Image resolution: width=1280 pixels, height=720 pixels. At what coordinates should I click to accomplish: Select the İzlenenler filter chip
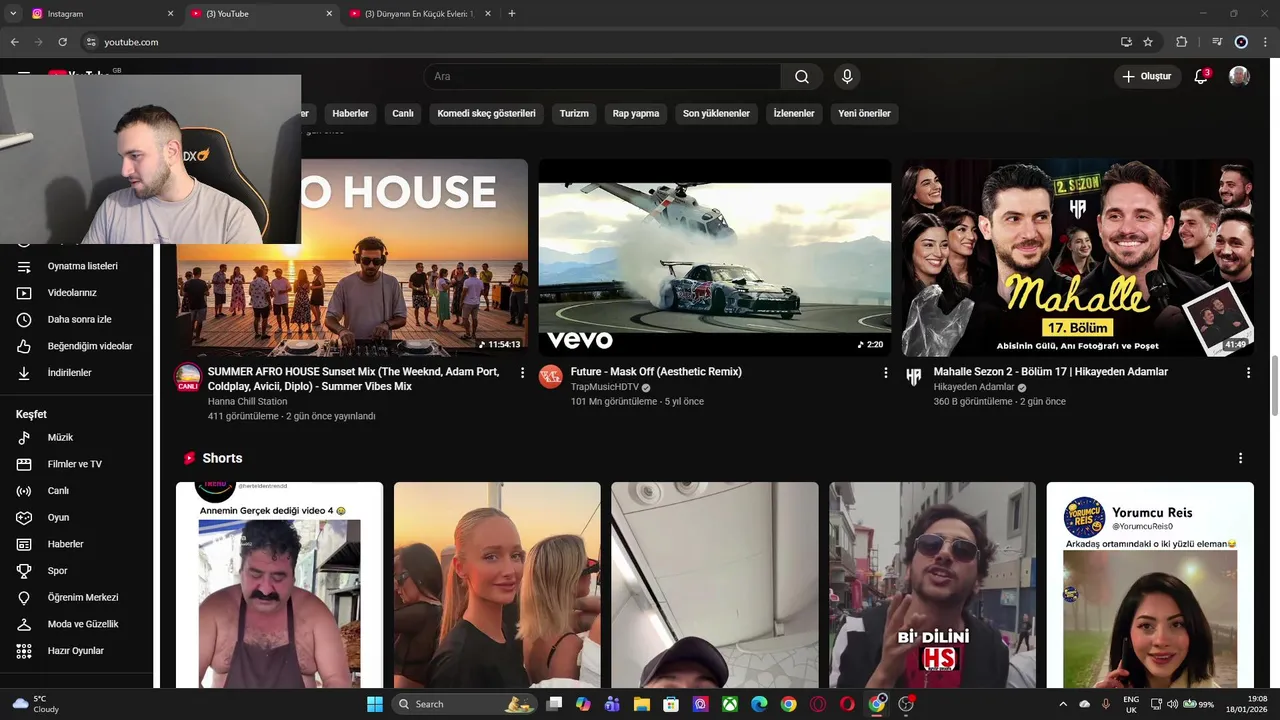pos(794,114)
